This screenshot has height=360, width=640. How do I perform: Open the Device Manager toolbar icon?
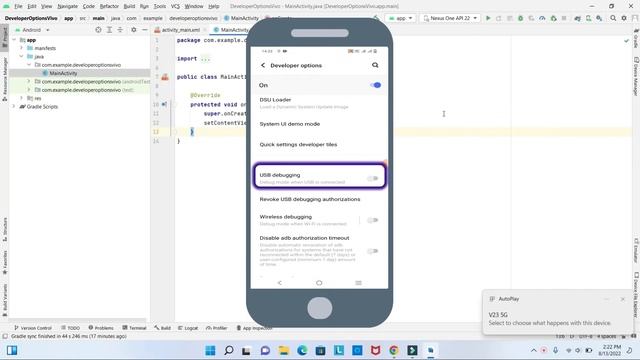pyautogui.click(x=588, y=18)
